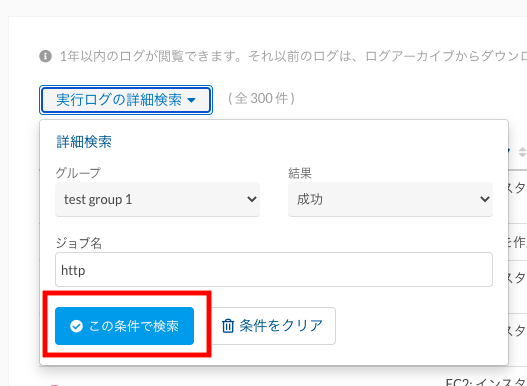Search with この条件で検索 button
527x386 pixels.
[x=124, y=326]
